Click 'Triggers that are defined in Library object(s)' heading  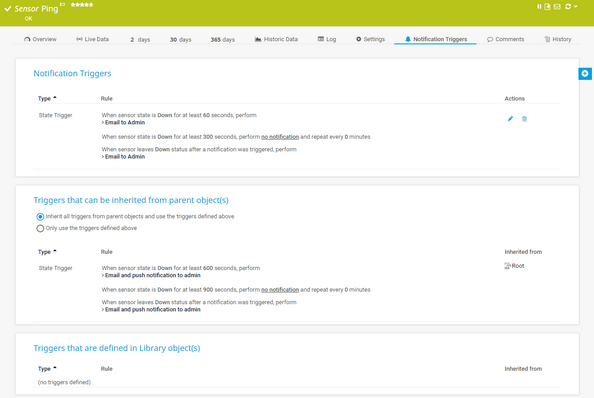click(117, 348)
